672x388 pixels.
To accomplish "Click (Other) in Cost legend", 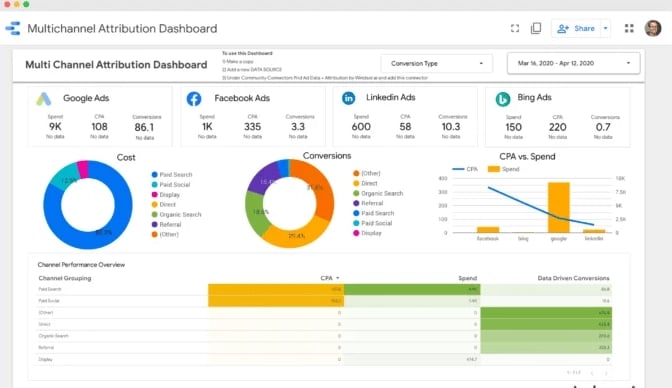I will 165,234.
